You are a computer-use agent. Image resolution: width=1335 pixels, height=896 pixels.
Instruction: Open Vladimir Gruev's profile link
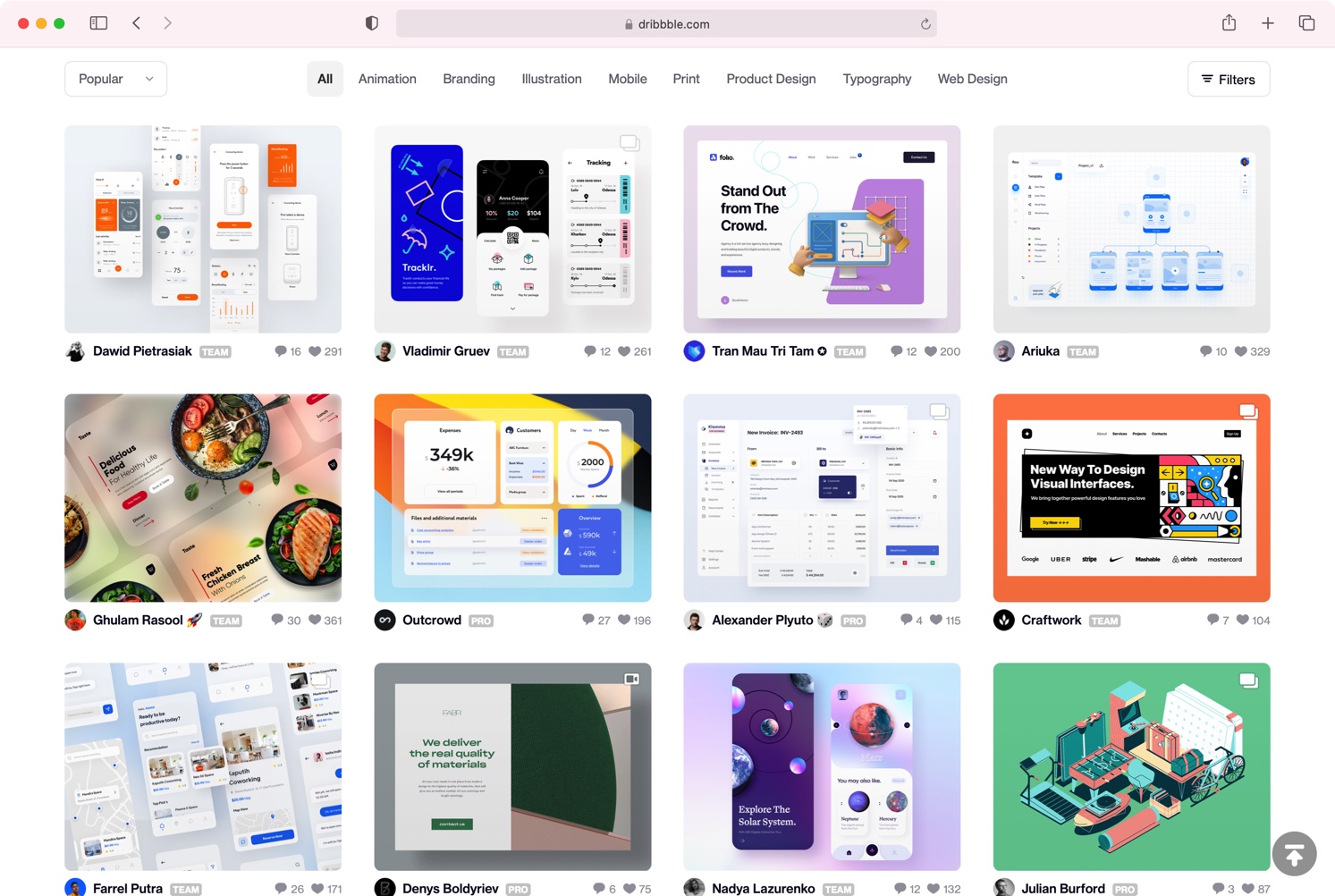point(445,351)
